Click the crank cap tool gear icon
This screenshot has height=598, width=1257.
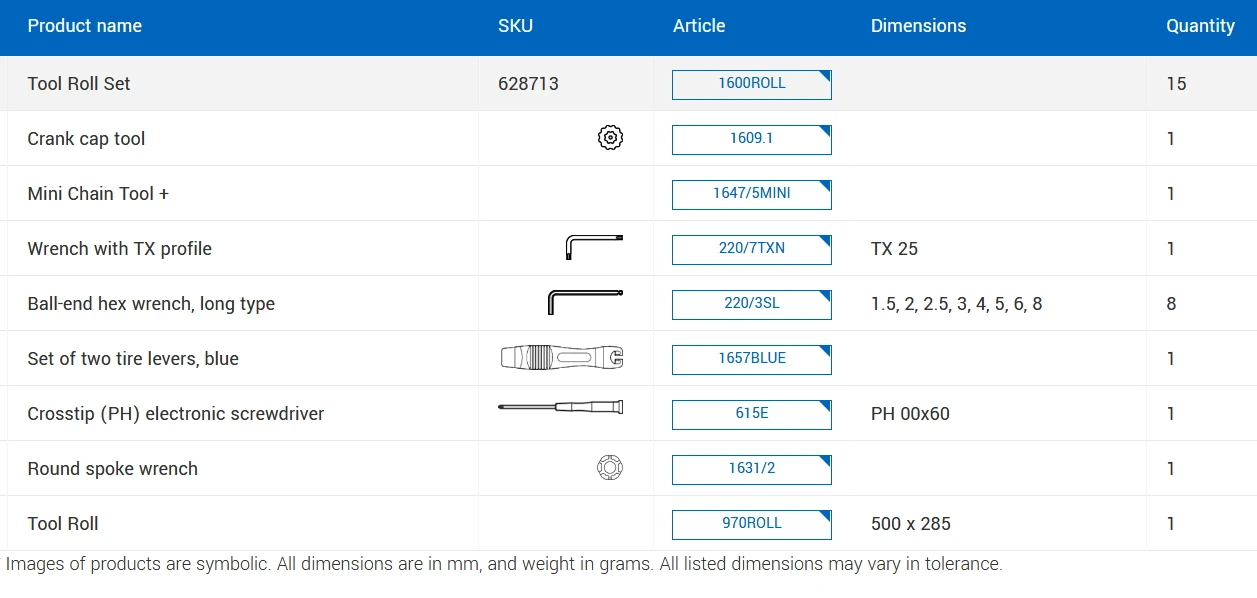click(610, 139)
